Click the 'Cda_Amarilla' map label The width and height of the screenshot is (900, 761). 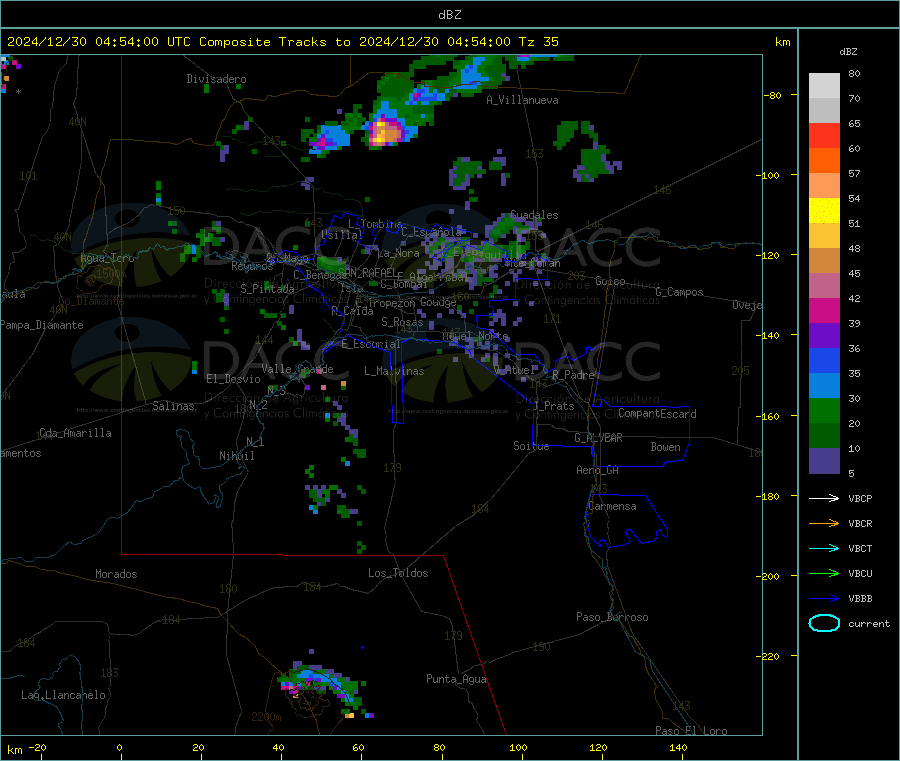pyautogui.click(x=75, y=433)
